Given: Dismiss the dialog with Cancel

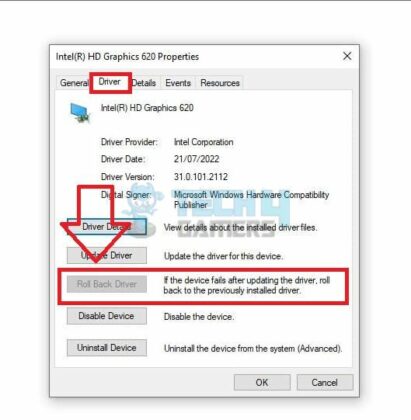Looking at the screenshot, I should coord(325,382).
